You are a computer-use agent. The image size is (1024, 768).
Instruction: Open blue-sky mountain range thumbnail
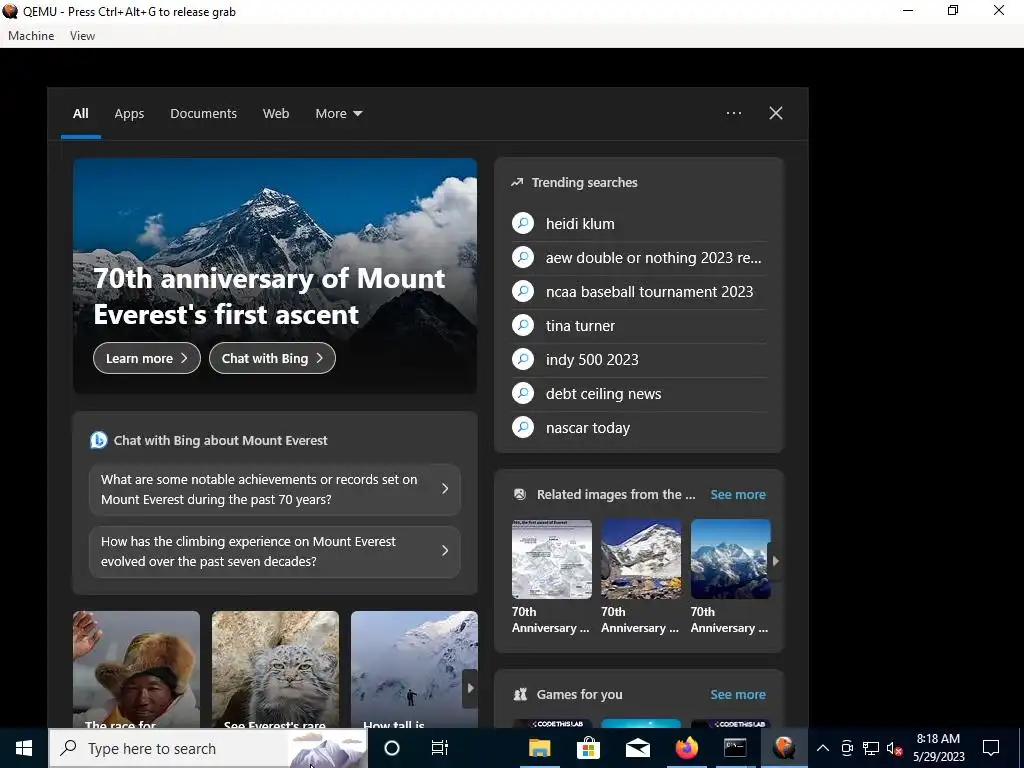point(731,559)
